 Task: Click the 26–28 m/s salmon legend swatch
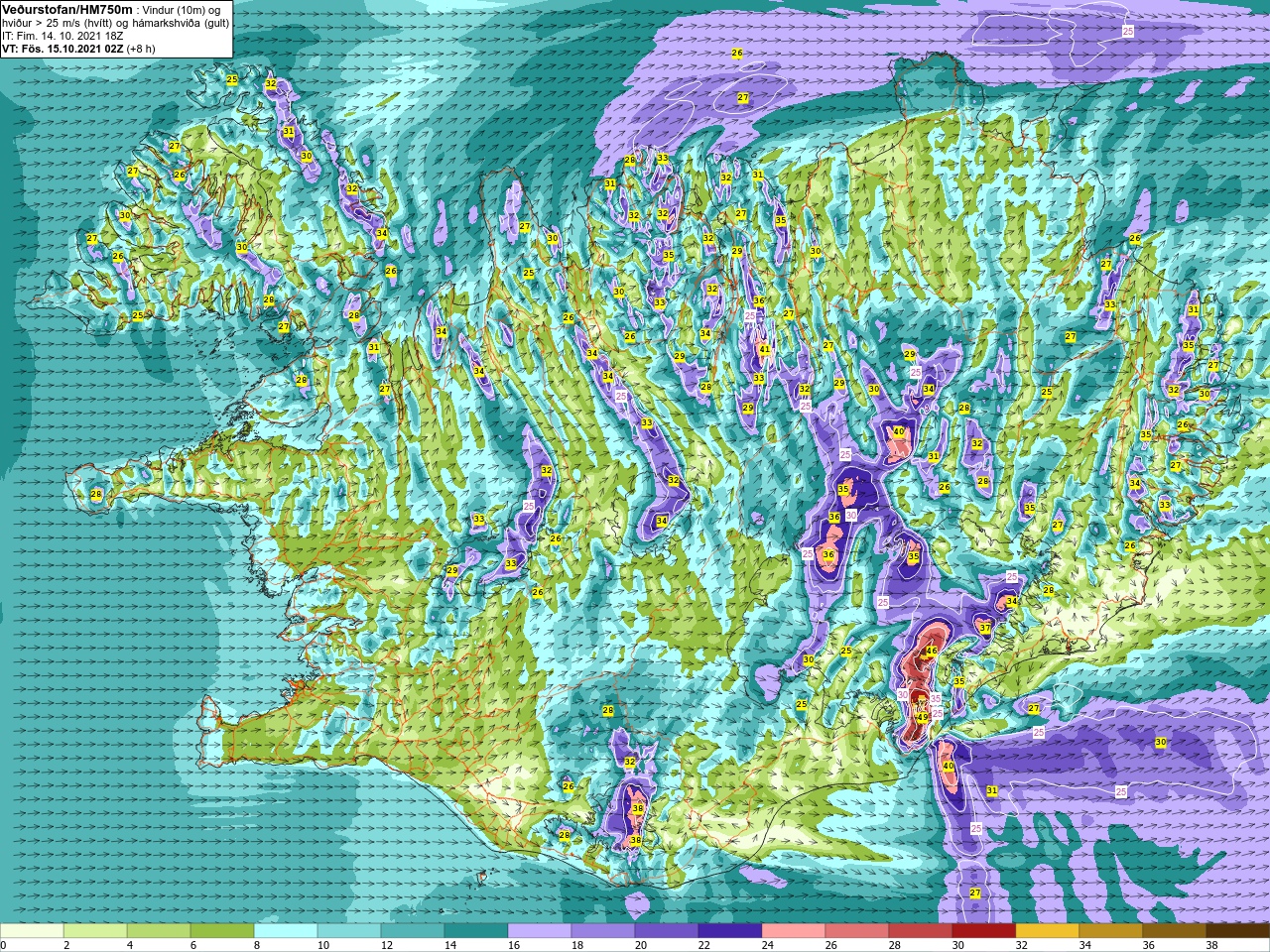(x=857, y=930)
